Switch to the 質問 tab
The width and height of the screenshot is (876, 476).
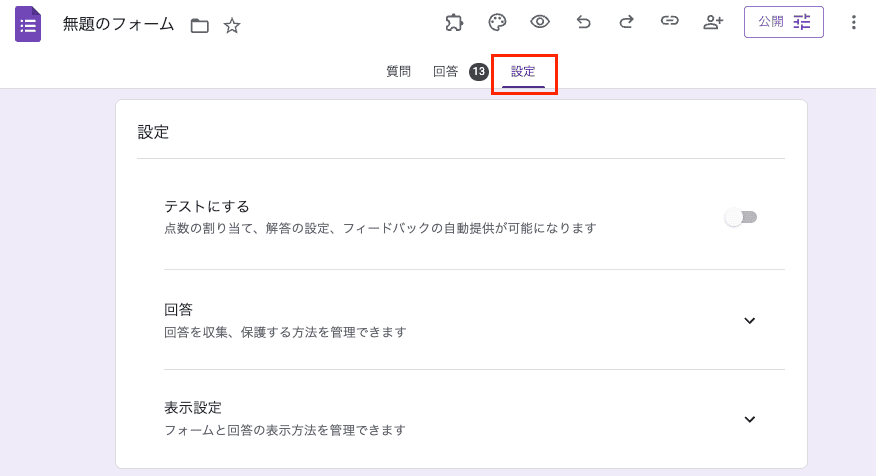point(398,72)
